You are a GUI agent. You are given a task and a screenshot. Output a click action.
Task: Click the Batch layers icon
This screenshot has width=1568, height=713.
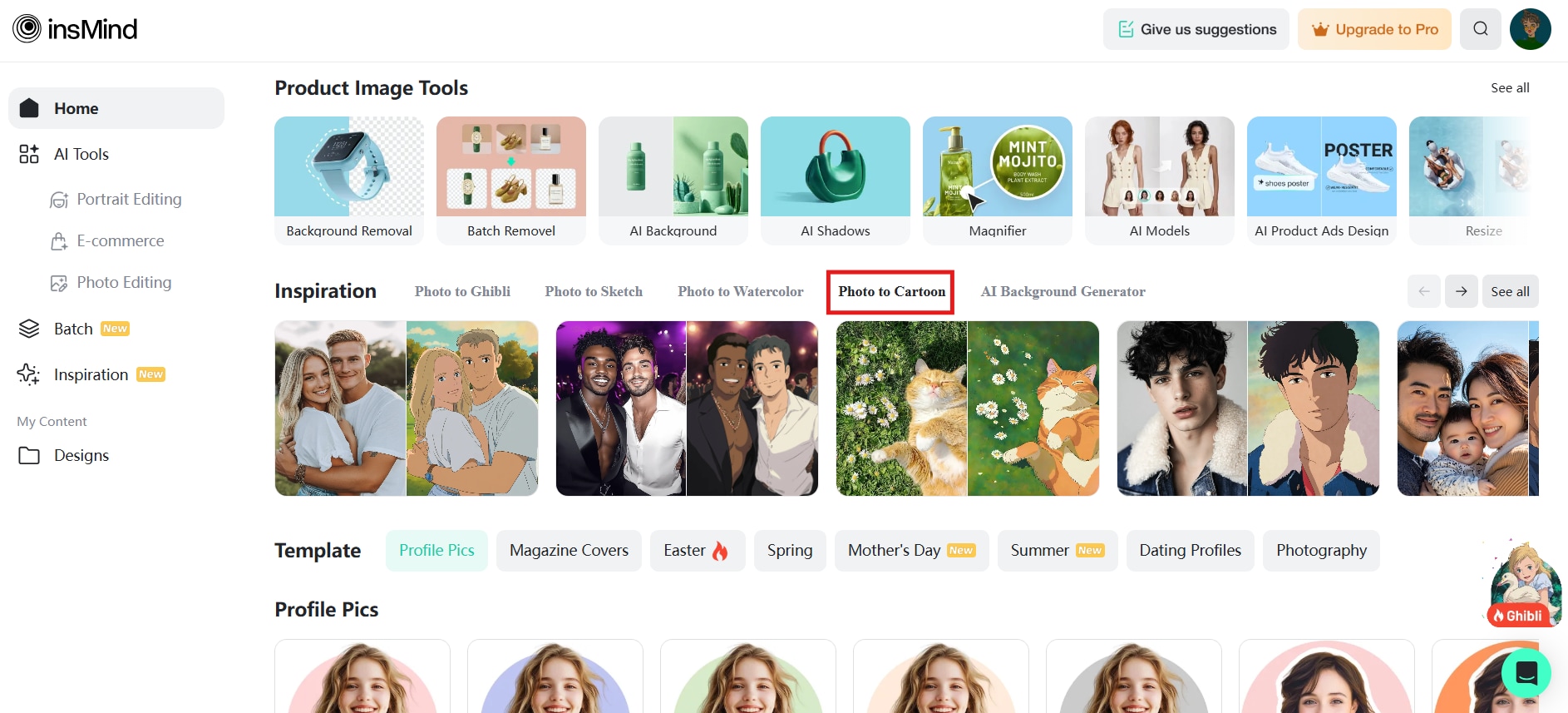click(29, 329)
